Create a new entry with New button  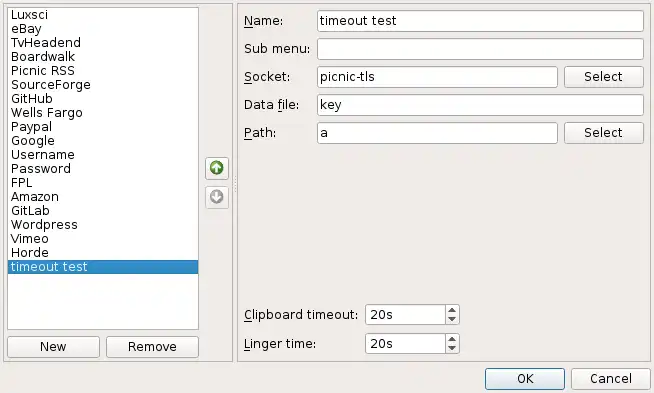[x=53, y=347]
